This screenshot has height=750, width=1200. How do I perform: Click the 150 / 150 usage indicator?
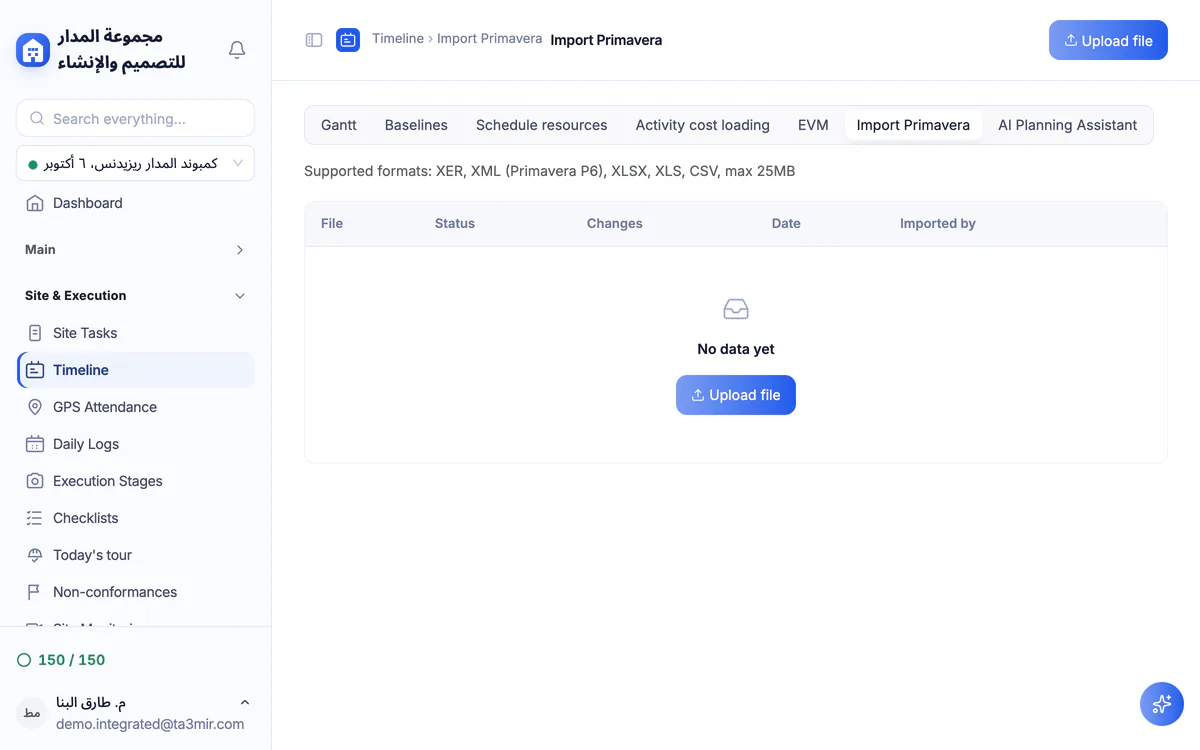tap(61, 660)
